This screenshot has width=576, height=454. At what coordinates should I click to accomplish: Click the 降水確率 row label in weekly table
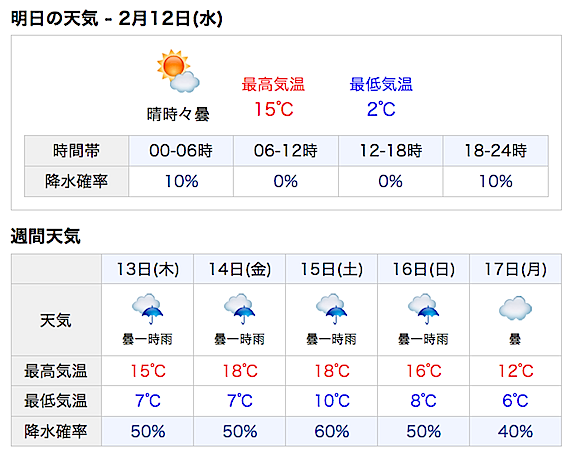[x=56, y=431]
